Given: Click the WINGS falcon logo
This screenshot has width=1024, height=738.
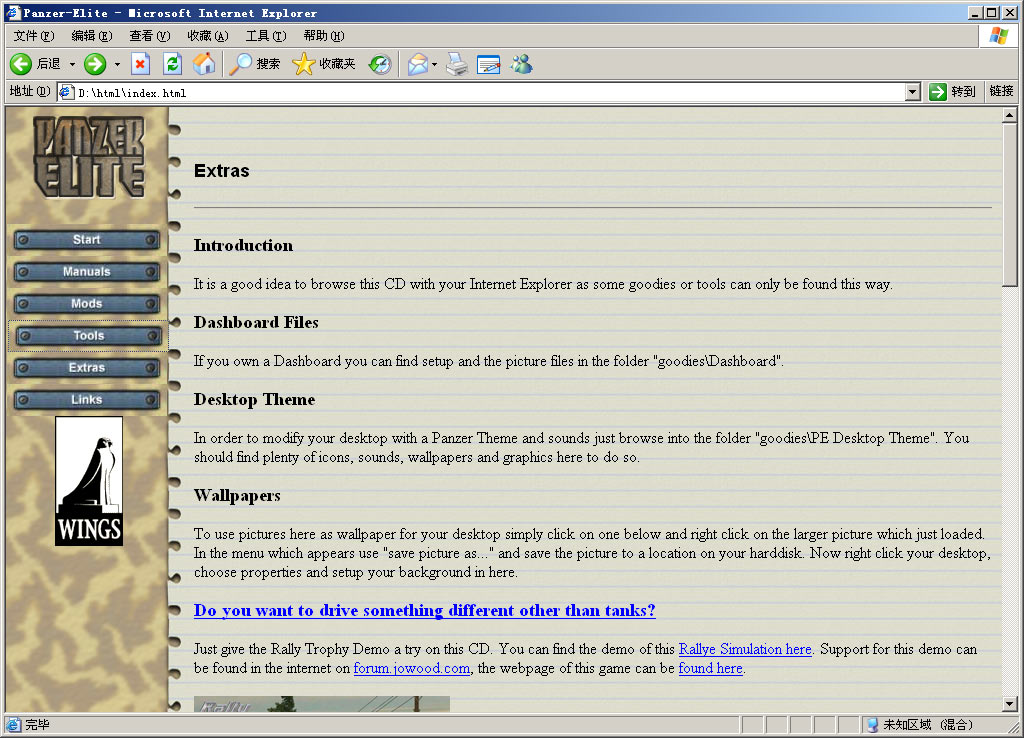Looking at the screenshot, I should point(89,481).
